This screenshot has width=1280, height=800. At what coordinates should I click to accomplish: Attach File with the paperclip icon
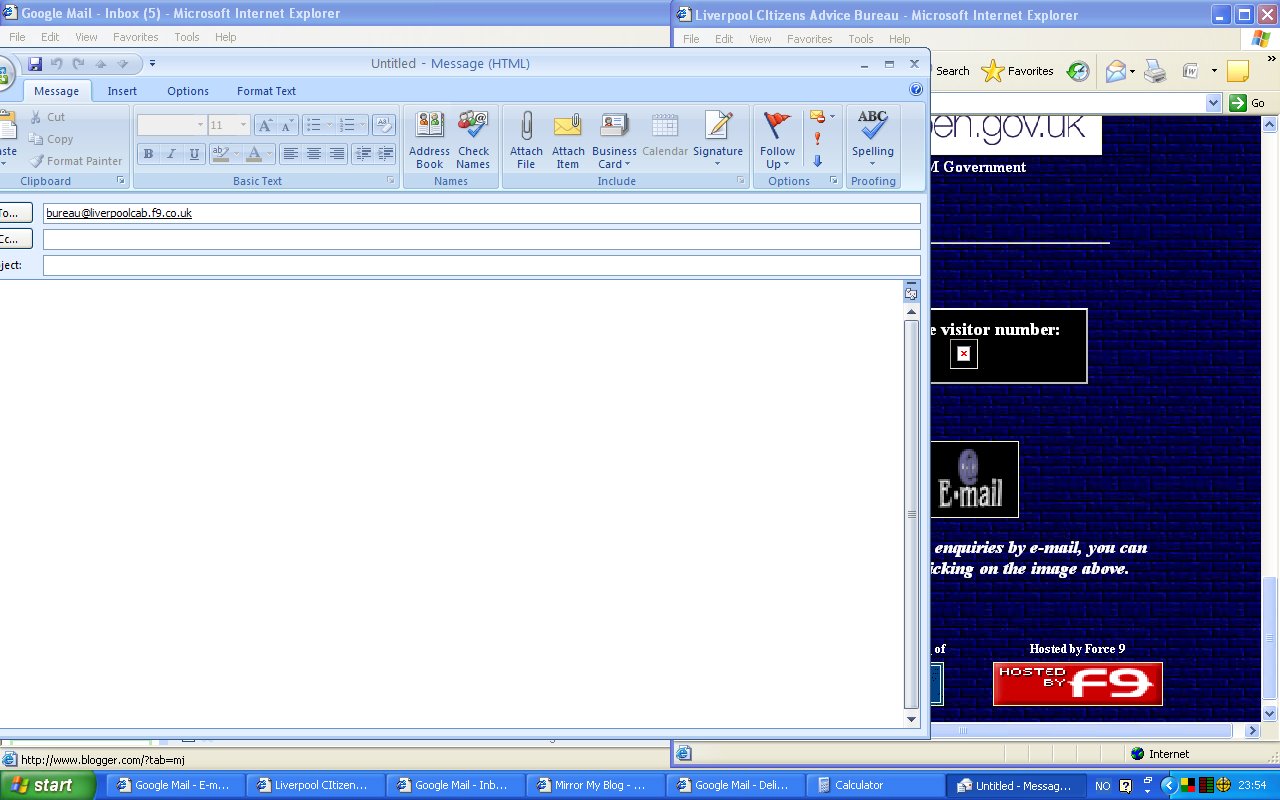[526, 141]
